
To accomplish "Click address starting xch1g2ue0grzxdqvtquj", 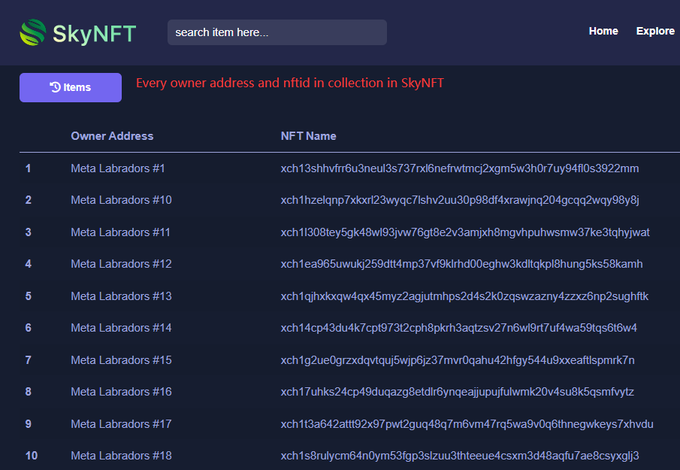I will (458, 360).
